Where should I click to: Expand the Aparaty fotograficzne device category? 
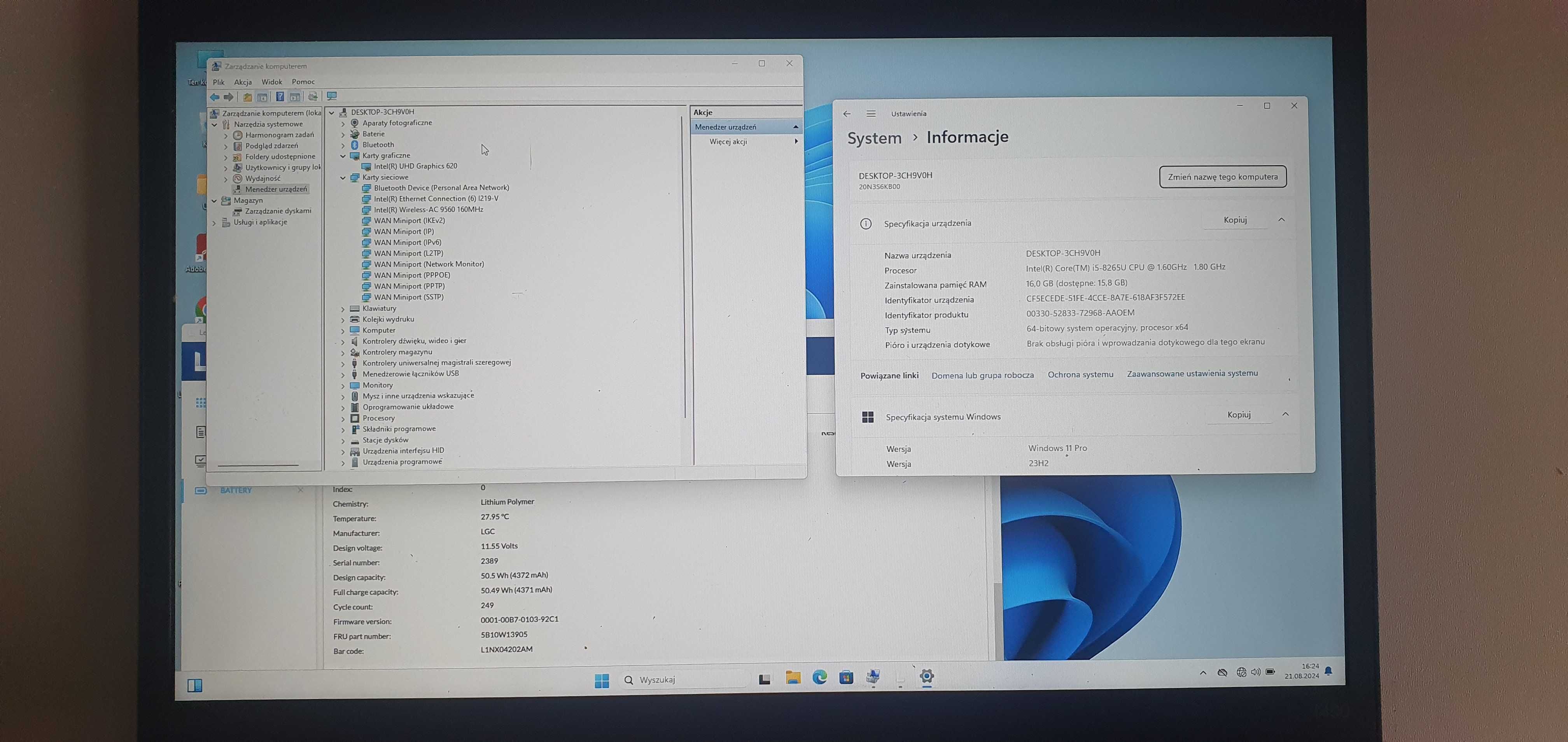point(343,124)
